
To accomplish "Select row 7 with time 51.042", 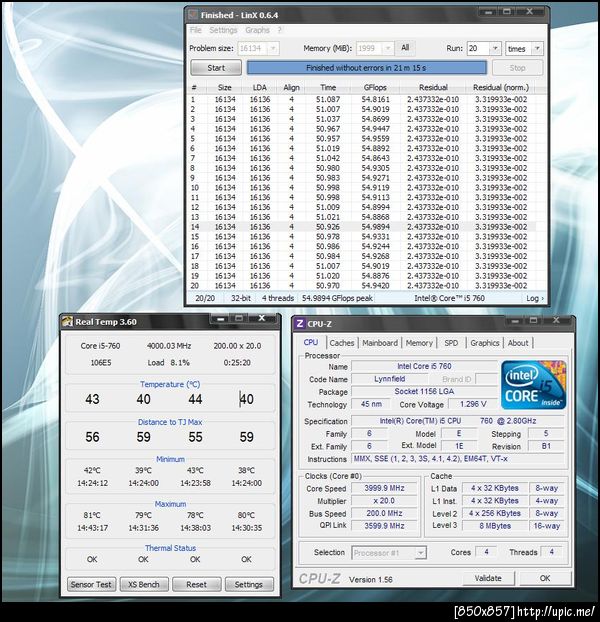I will pyautogui.click(x=361, y=158).
